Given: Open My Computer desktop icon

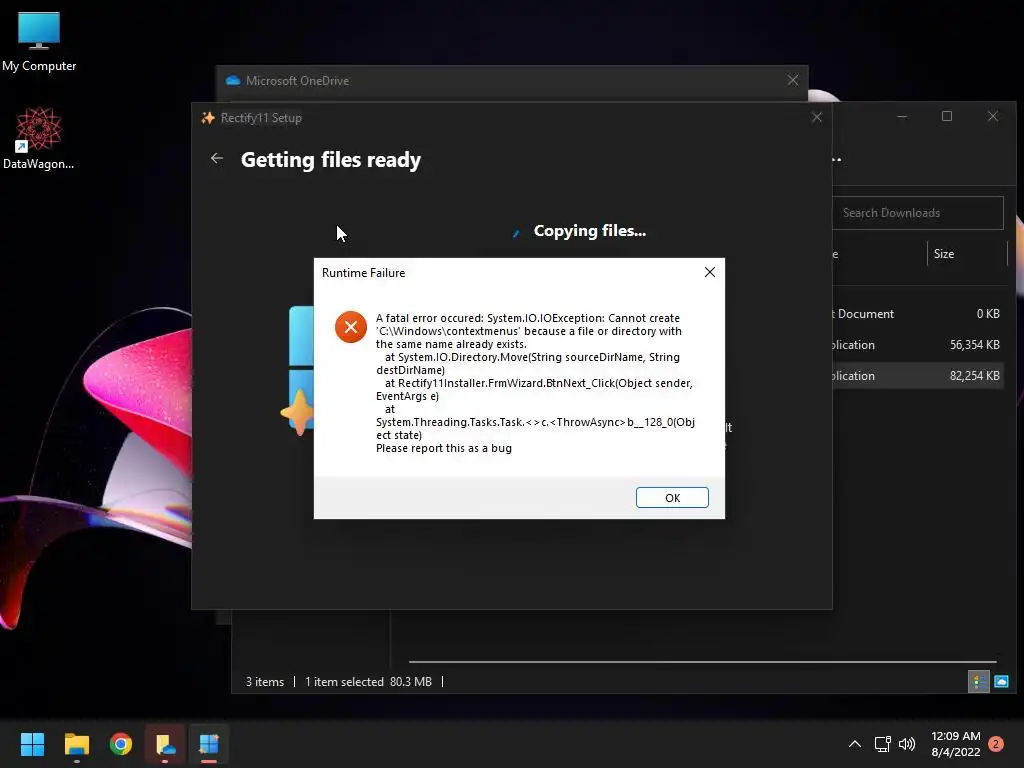Looking at the screenshot, I should [39, 42].
